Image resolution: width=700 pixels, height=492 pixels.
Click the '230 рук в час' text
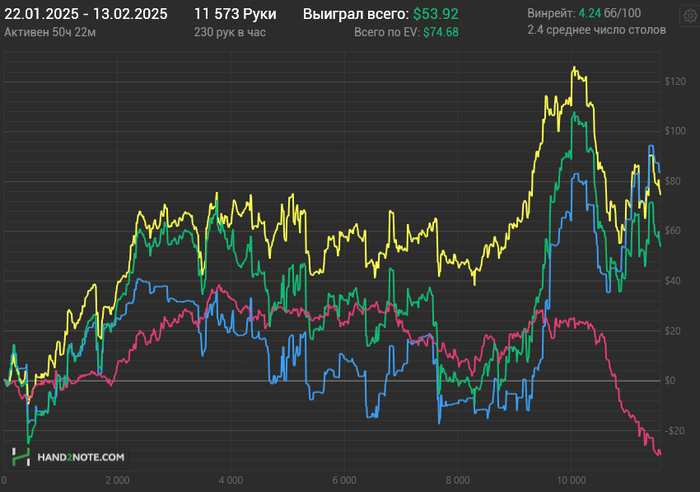click(230, 33)
